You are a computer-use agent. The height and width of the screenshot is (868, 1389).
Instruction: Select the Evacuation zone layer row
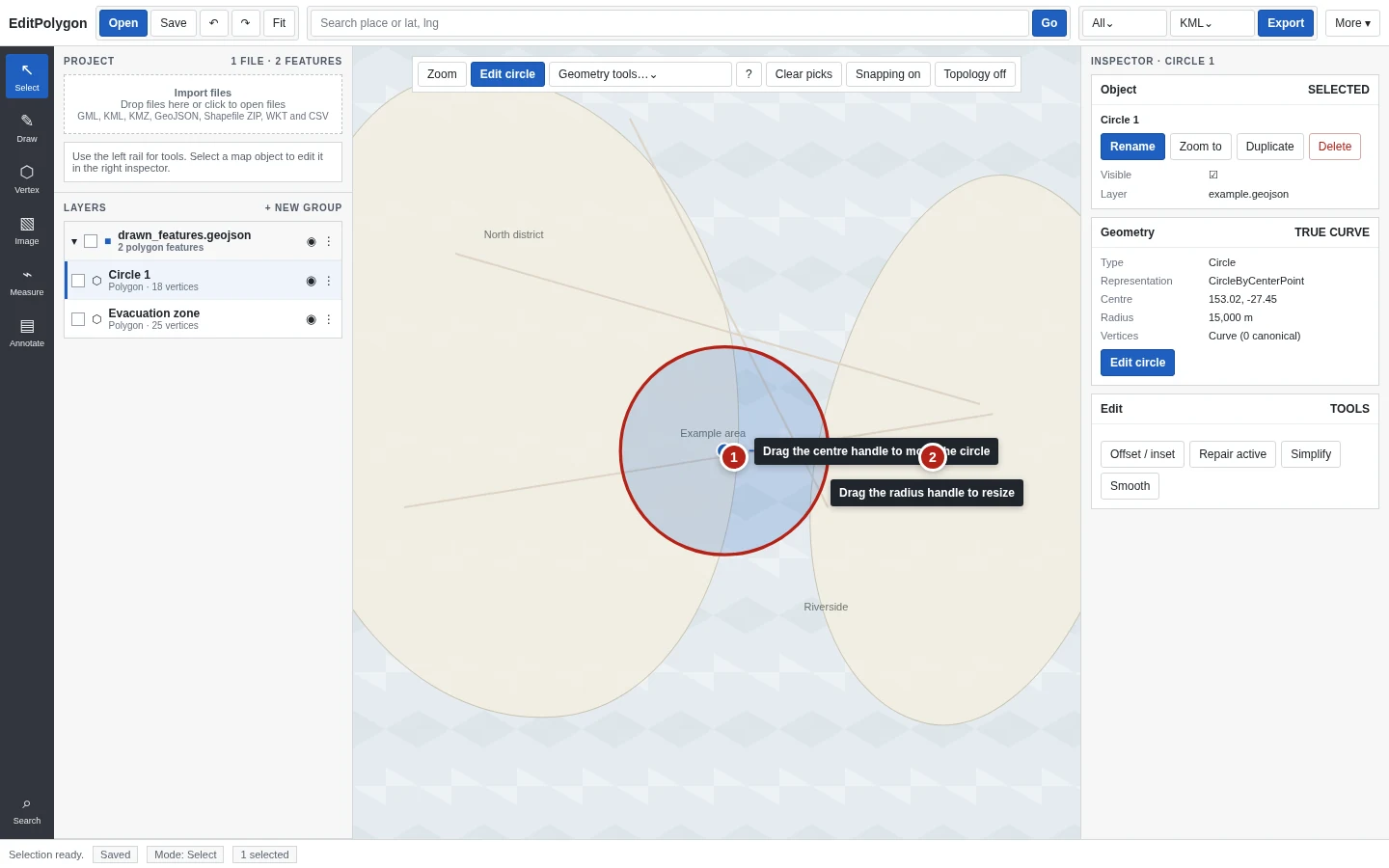203,319
